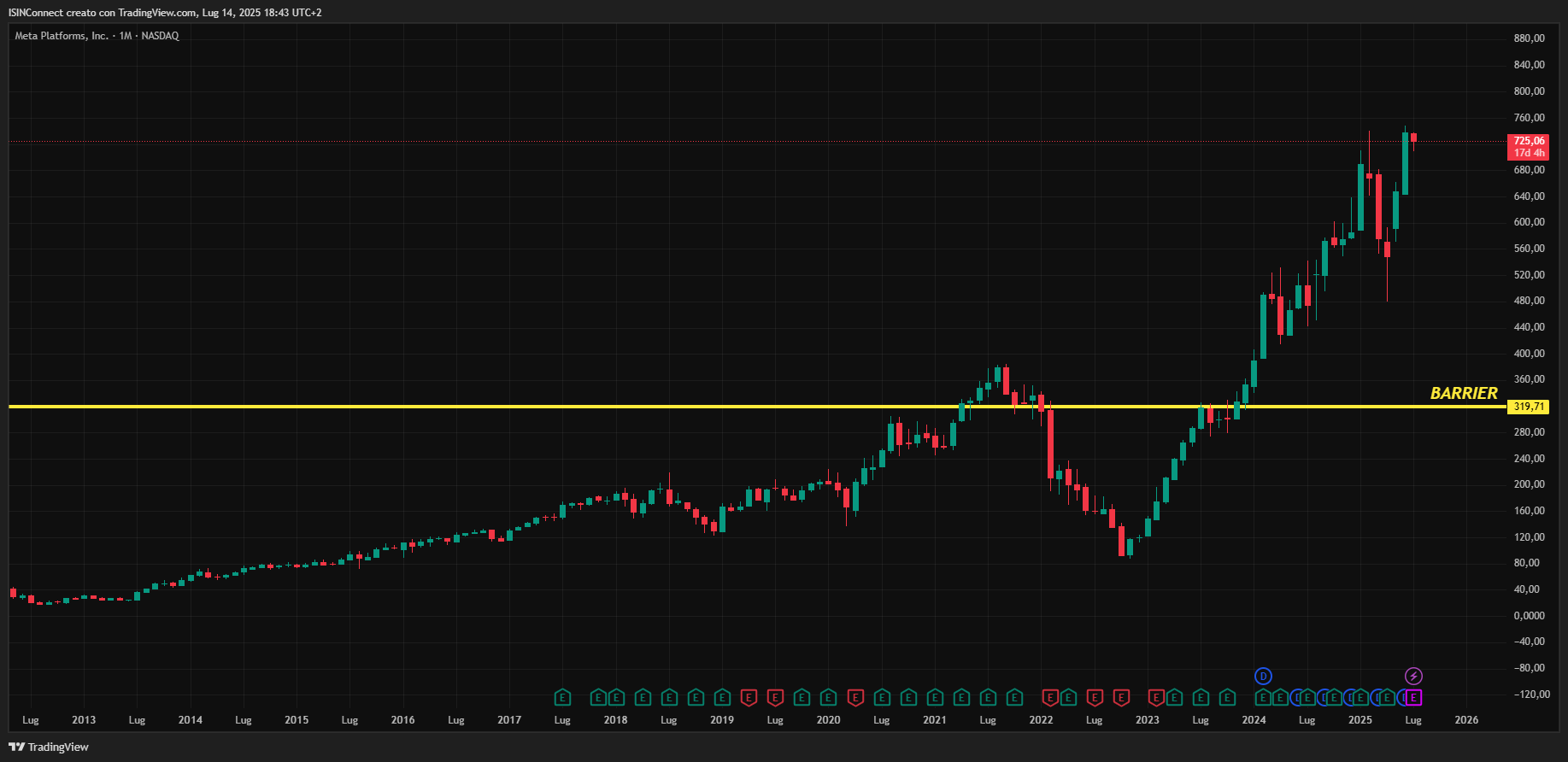Screen dimensions: 1568x762
Task: Click the 0,0000 price axis label
Action: pyautogui.click(x=1529, y=616)
